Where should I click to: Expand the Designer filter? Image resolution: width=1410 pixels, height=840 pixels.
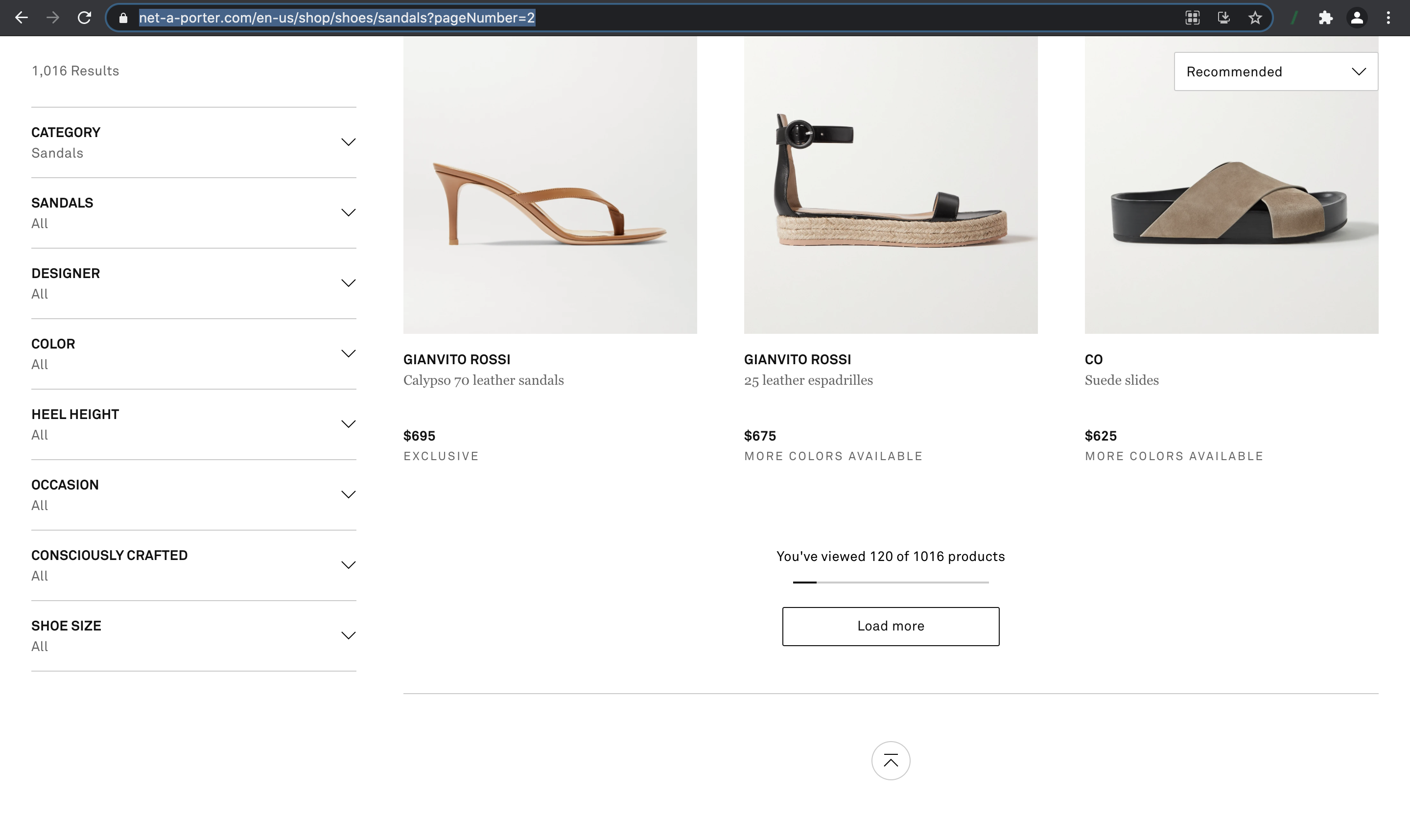coord(193,283)
